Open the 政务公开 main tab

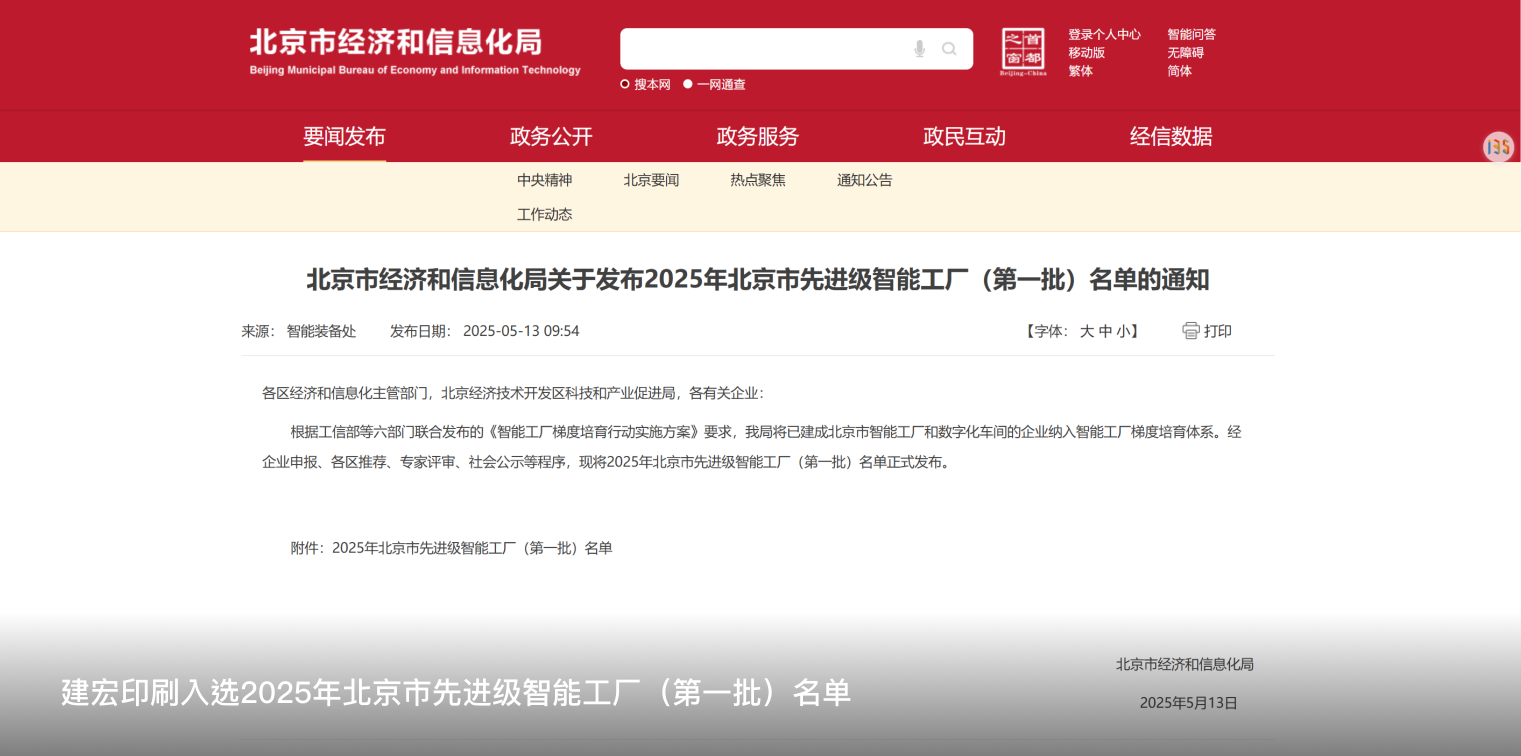[x=551, y=137]
